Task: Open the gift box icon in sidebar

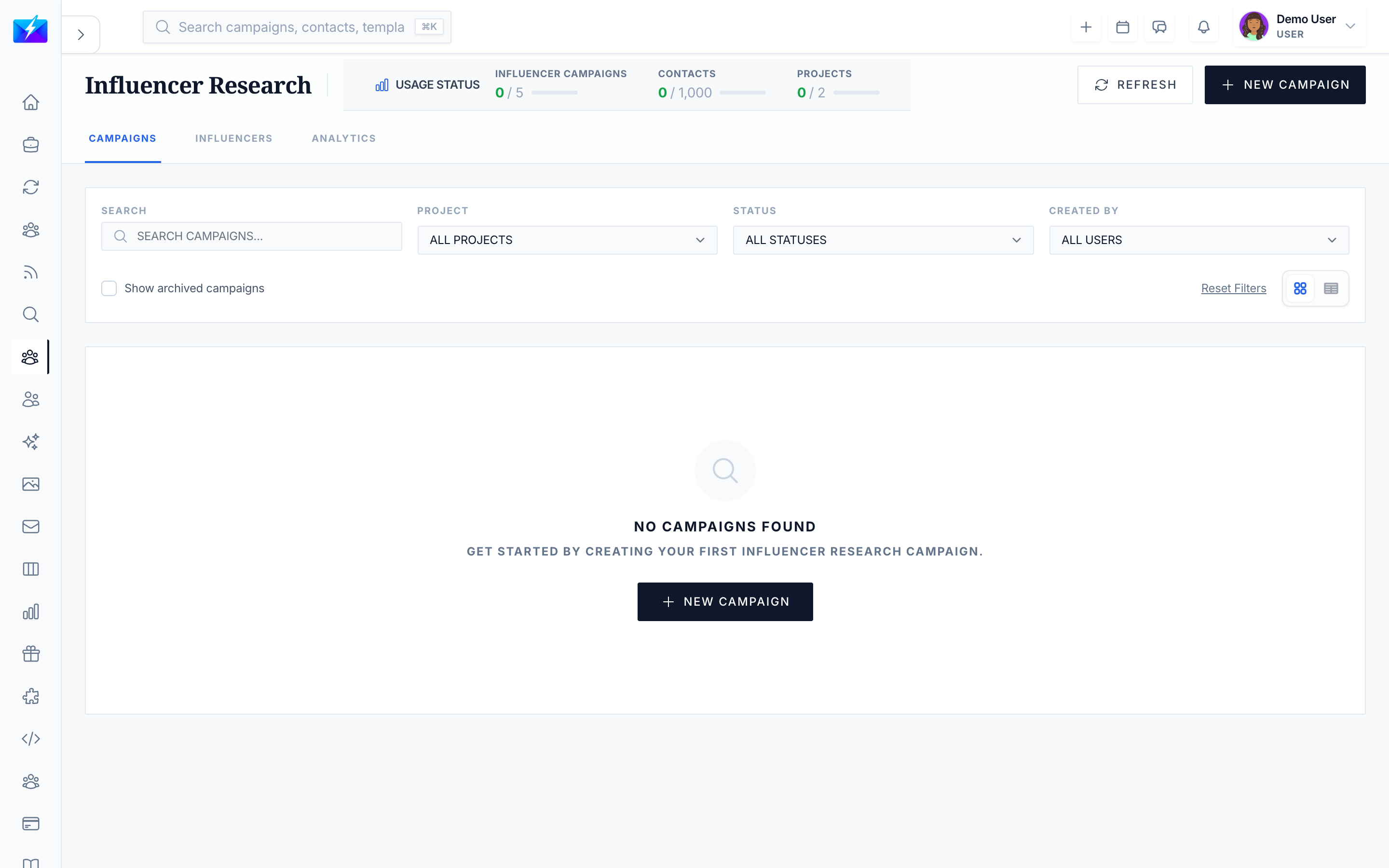Action: (30, 654)
